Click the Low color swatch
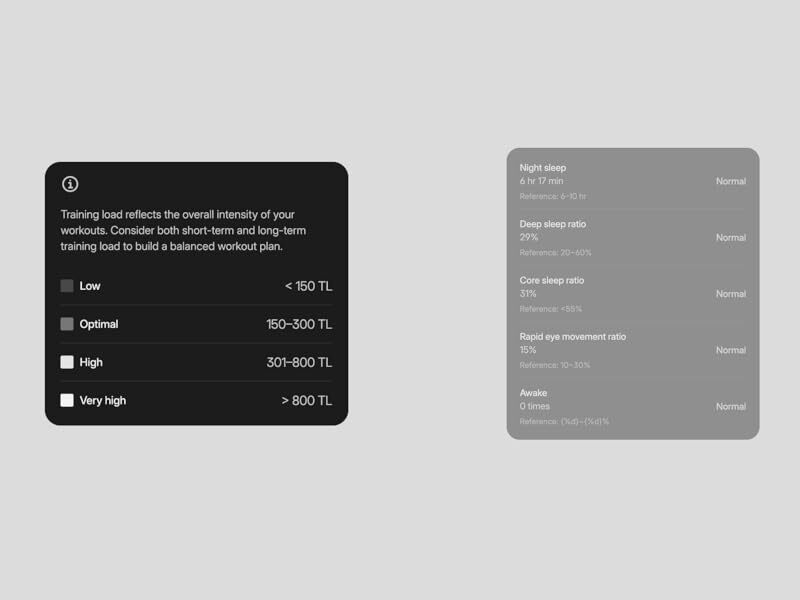 (x=67, y=286)
